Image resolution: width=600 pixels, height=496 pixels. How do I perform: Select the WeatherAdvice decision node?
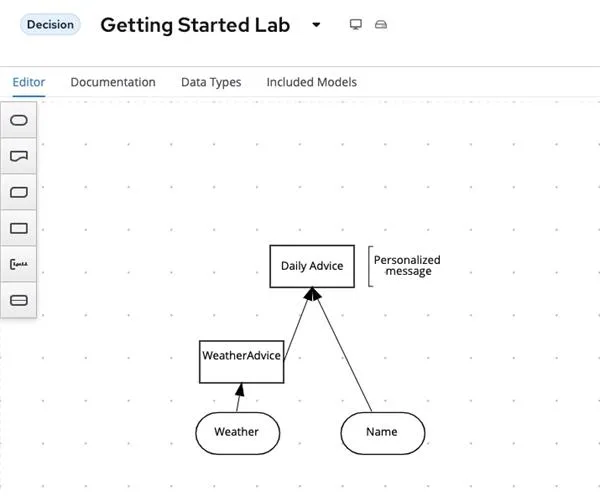tap(241, 355)
